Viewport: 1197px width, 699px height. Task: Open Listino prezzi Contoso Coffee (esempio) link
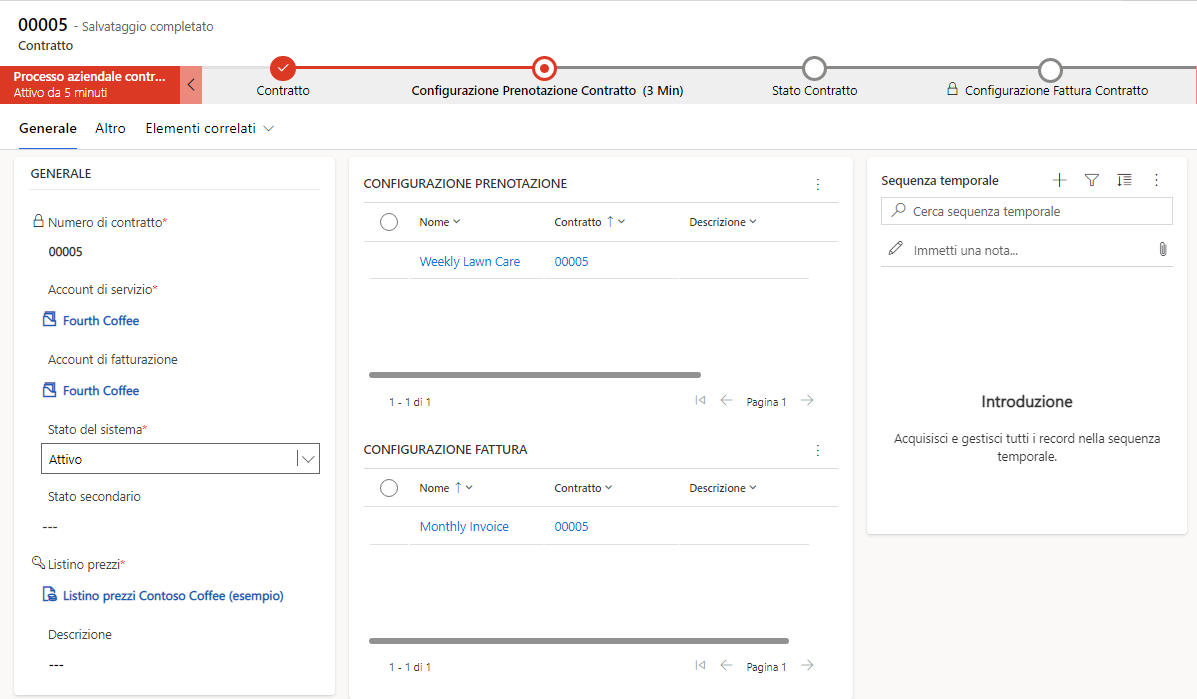point(173,596)
